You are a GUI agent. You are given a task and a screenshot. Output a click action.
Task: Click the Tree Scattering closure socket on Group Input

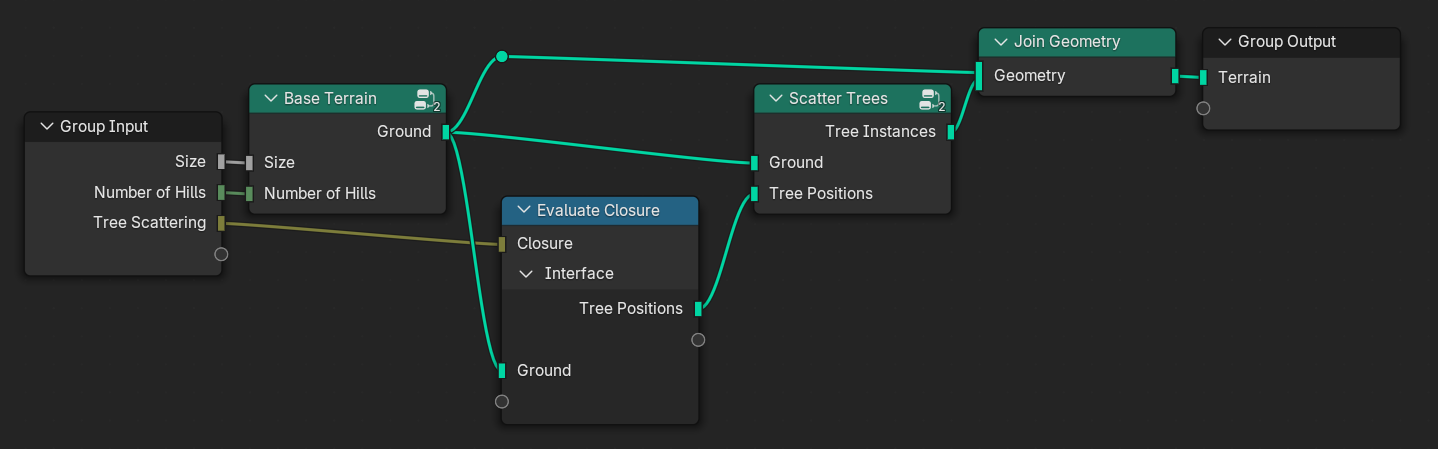pos(222,223)
